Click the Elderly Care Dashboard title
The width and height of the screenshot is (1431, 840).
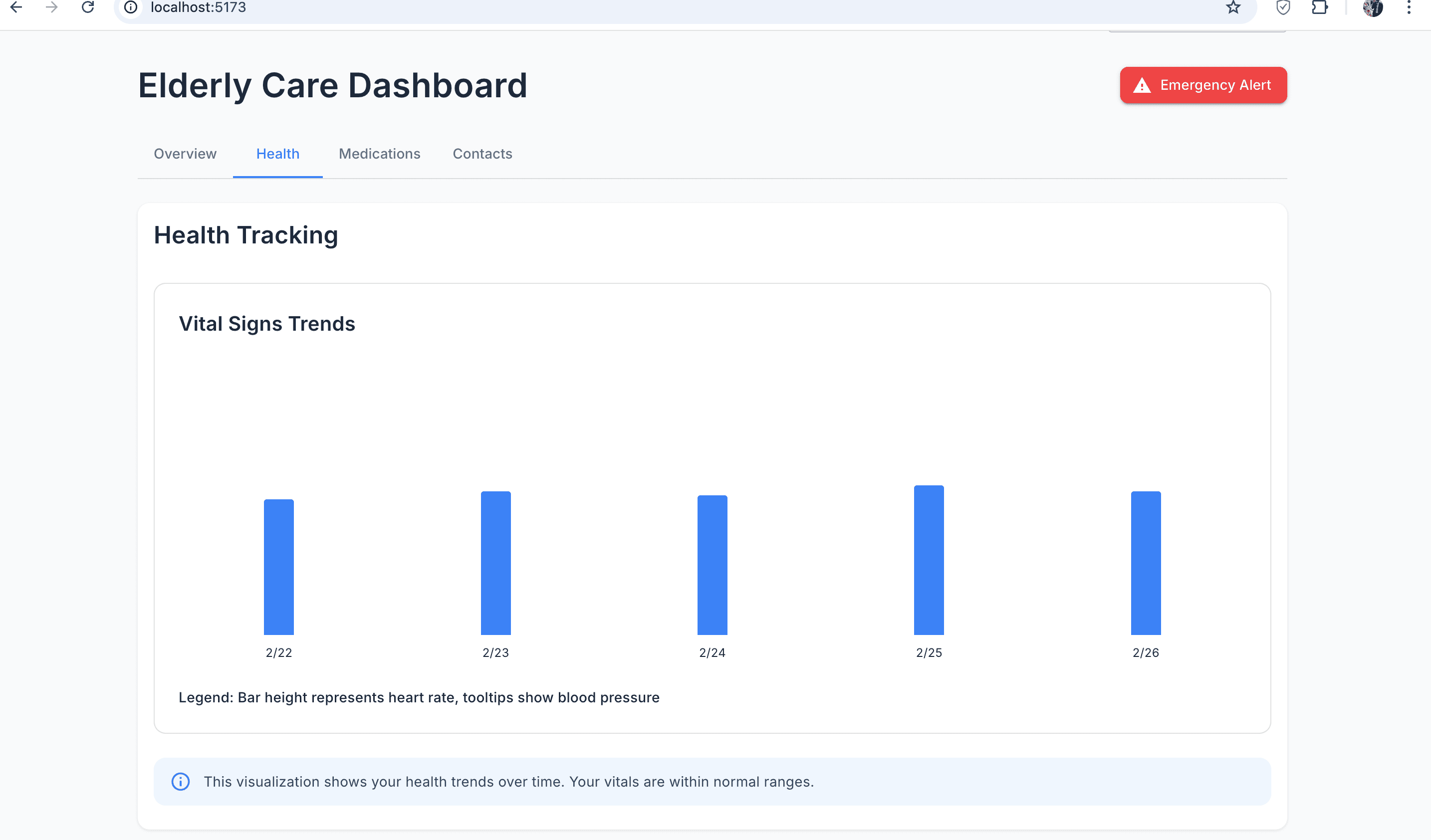coord(333,86)
